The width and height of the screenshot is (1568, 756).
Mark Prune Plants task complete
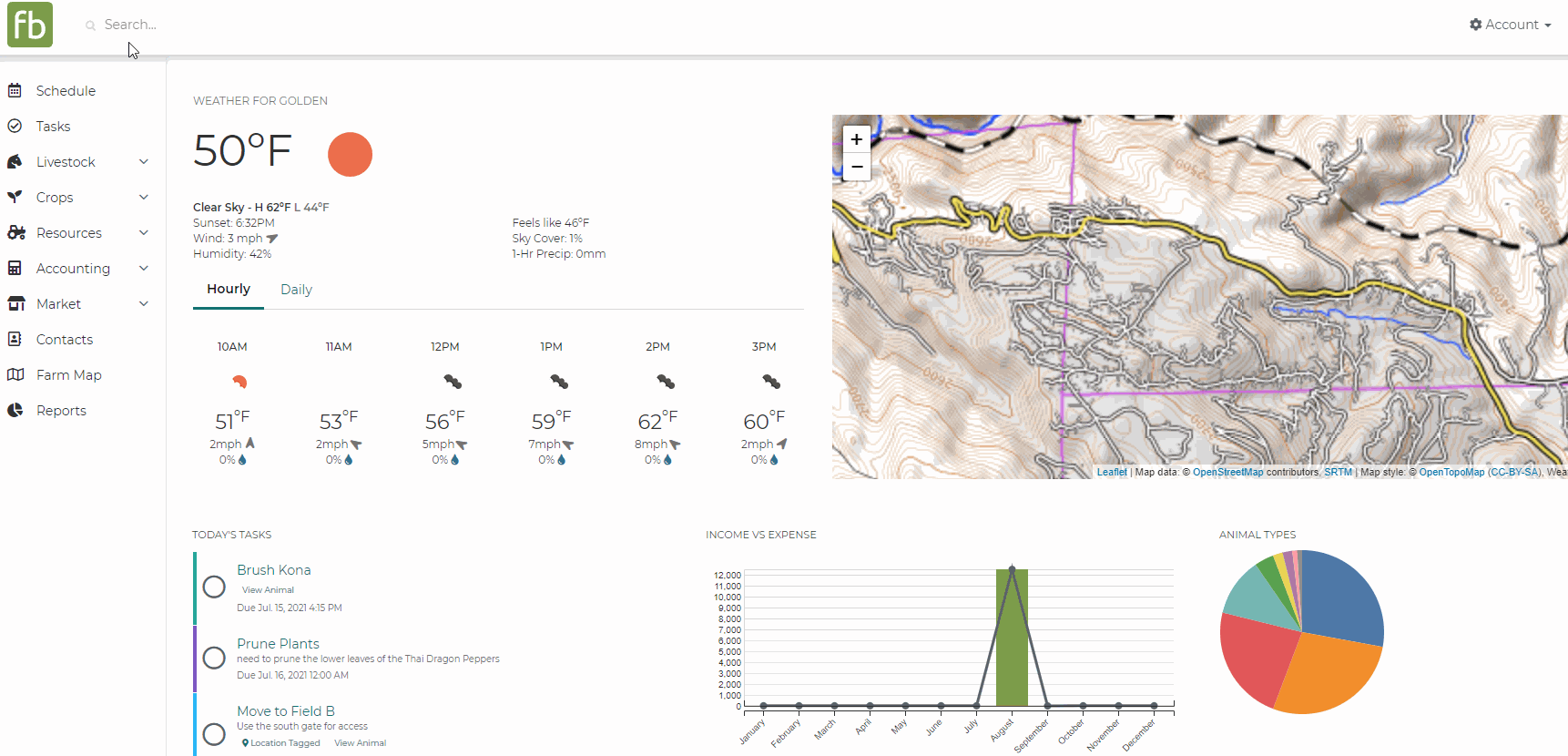click(x=214, y=658)
